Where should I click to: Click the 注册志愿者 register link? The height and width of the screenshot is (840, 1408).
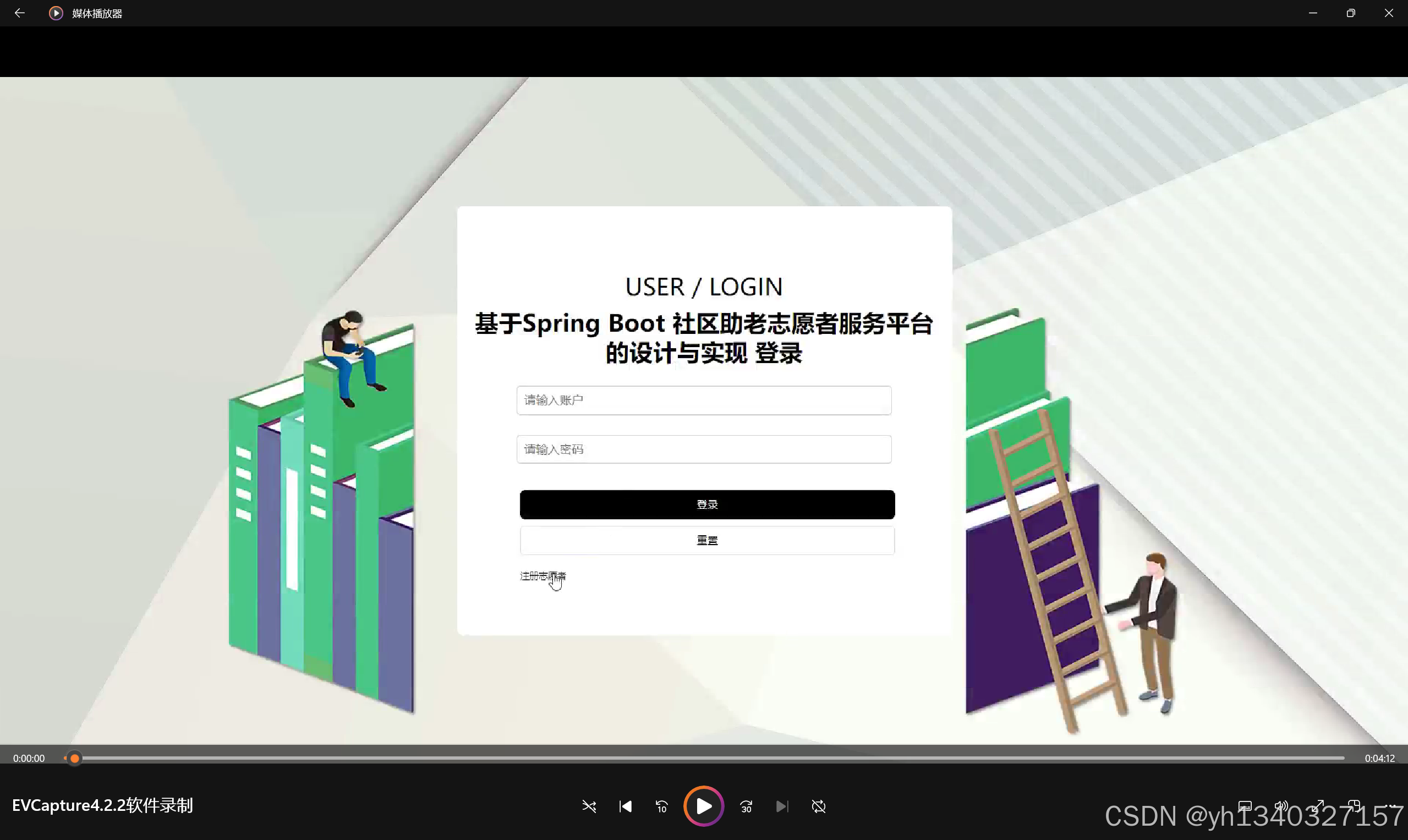pyautogui.click(x=543, y=576)
